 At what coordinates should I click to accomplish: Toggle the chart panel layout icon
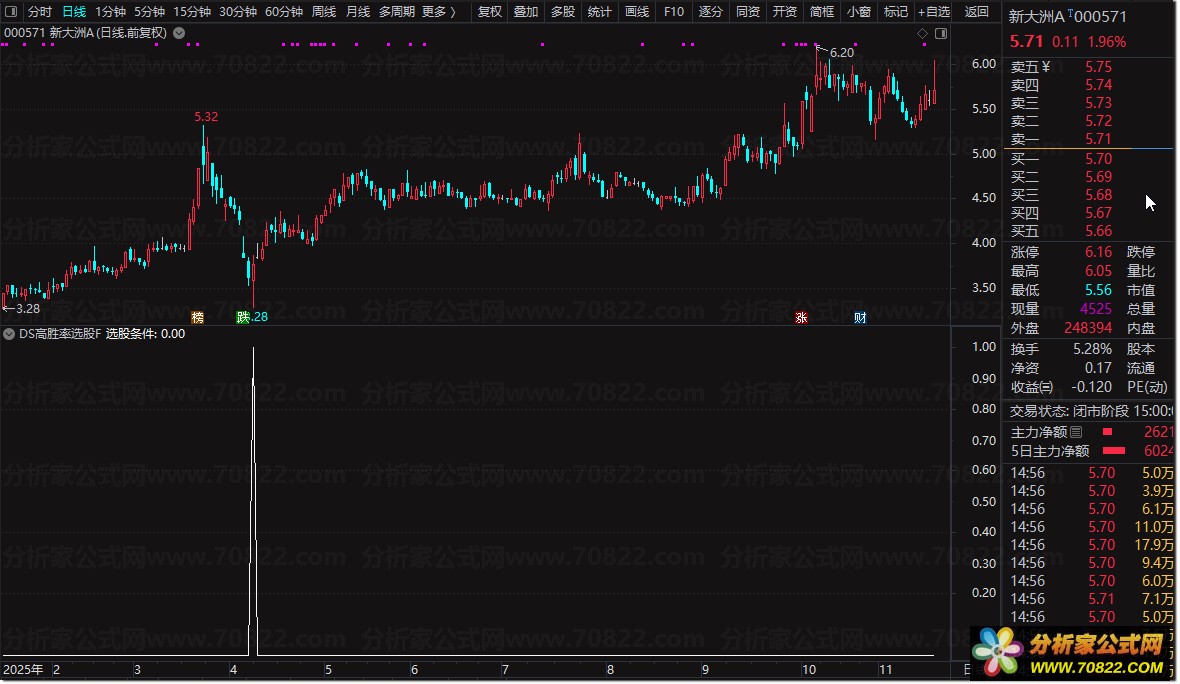coord(941,33)
